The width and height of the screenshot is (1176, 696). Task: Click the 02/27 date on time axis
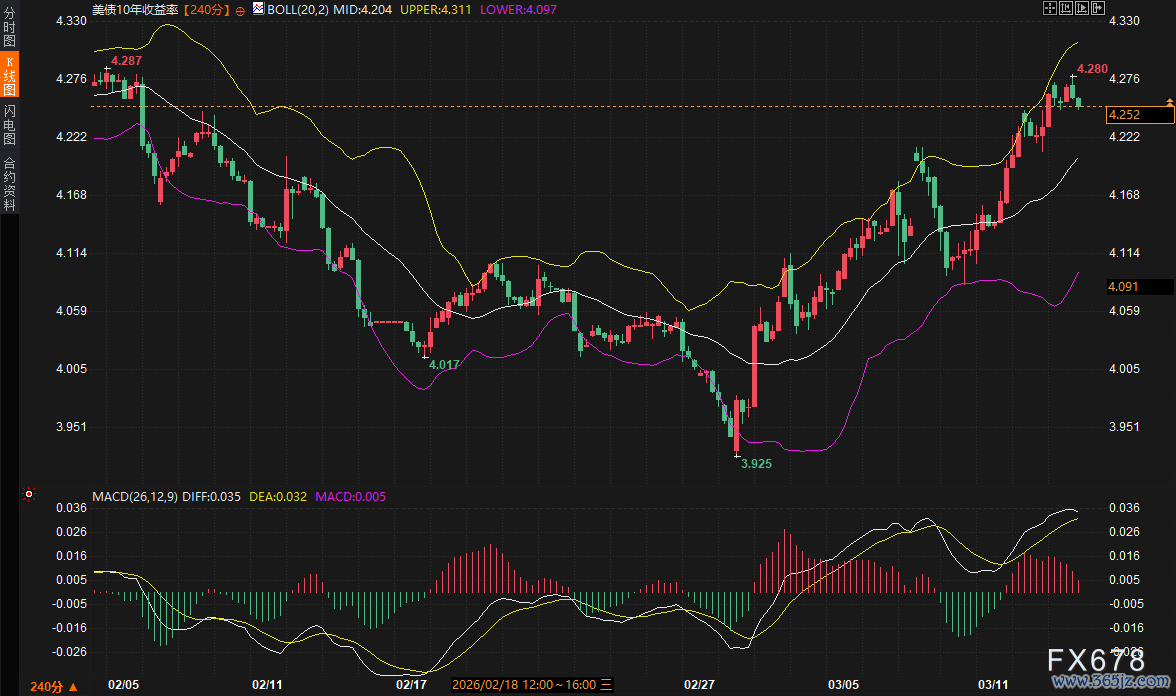tap(699, 684)
